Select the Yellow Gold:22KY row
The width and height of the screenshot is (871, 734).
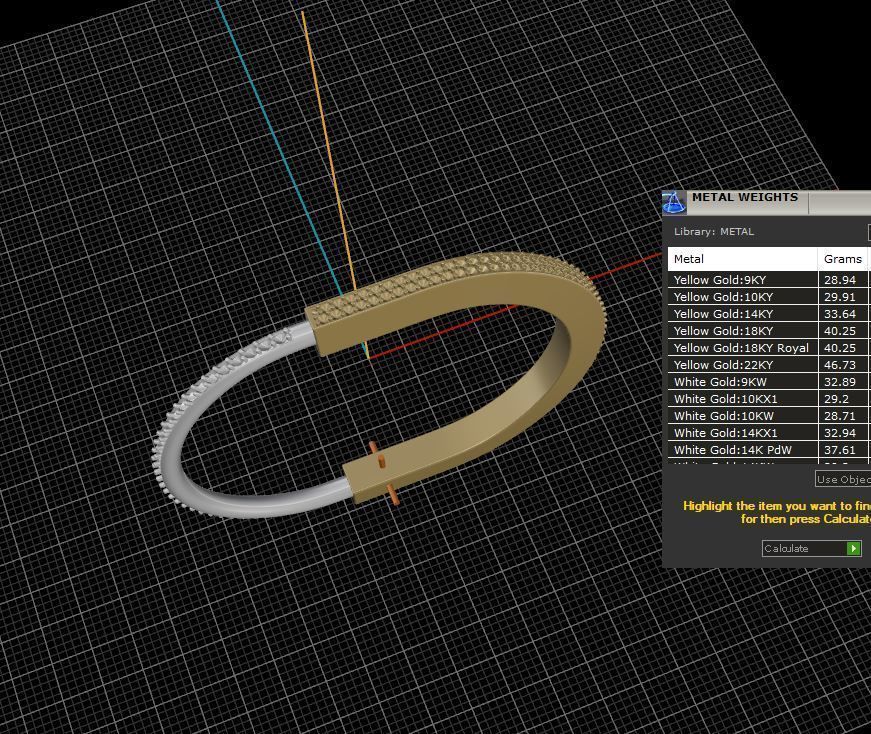click(x=769, y=365)
